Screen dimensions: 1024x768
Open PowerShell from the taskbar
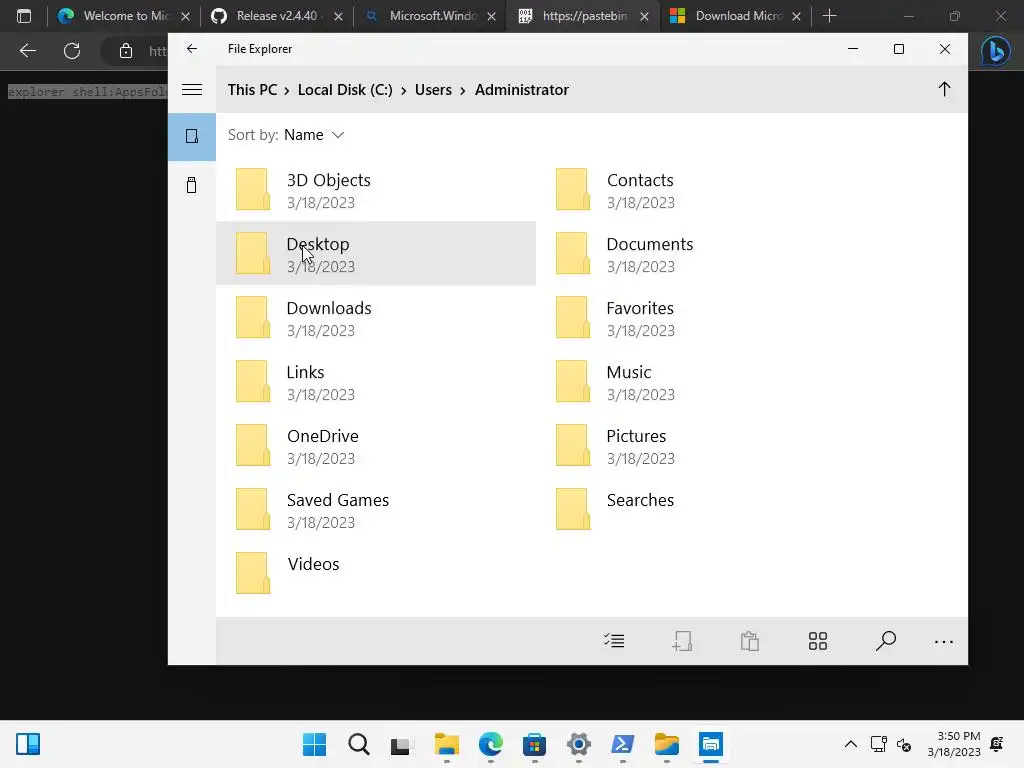click(622, 744)
